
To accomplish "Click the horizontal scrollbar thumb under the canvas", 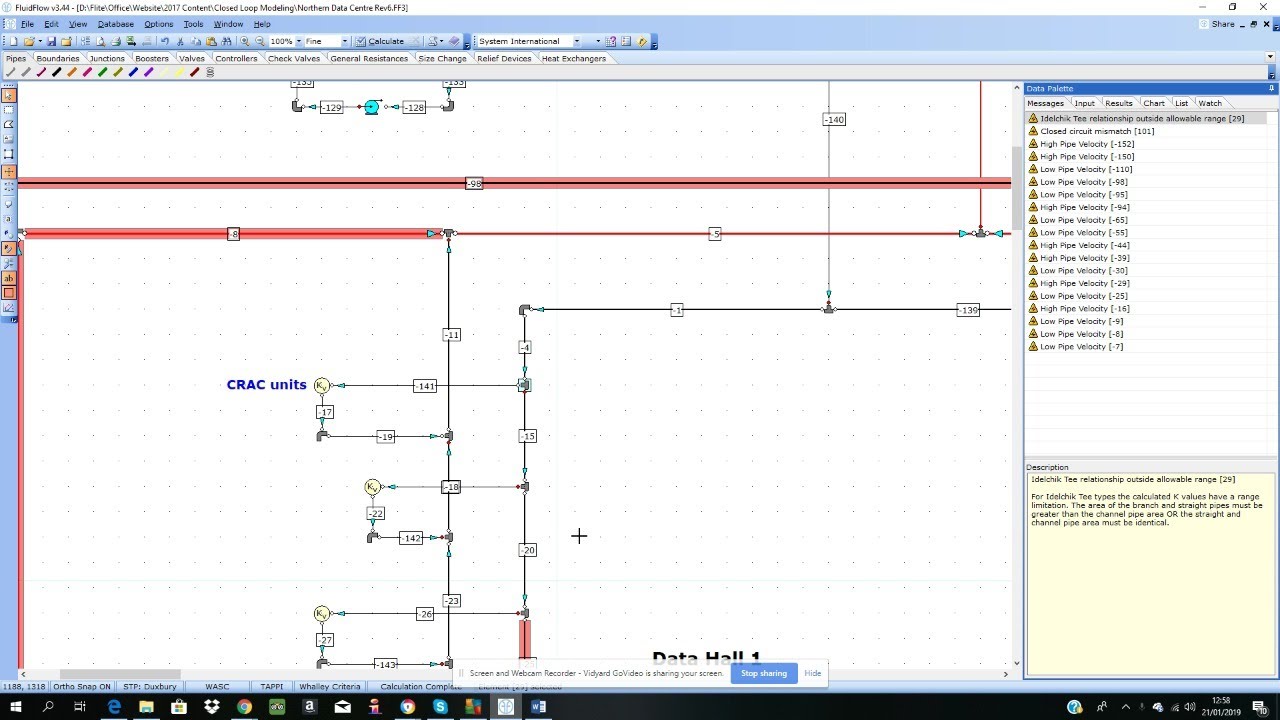I will click(x=120, y=674).
